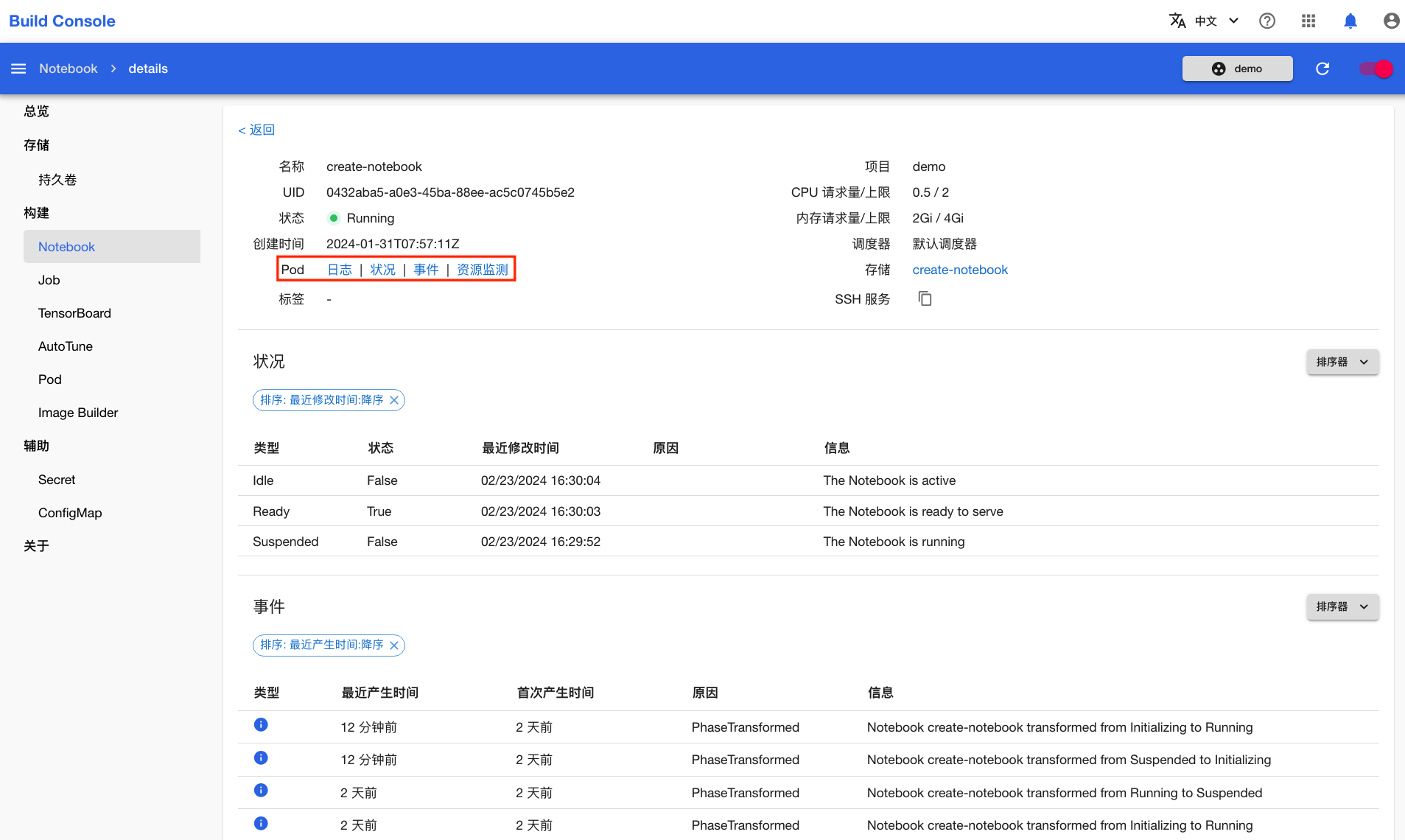Click the Idle condition row
The width and height of the screenshot is (1405, 840).
(808, 480)
